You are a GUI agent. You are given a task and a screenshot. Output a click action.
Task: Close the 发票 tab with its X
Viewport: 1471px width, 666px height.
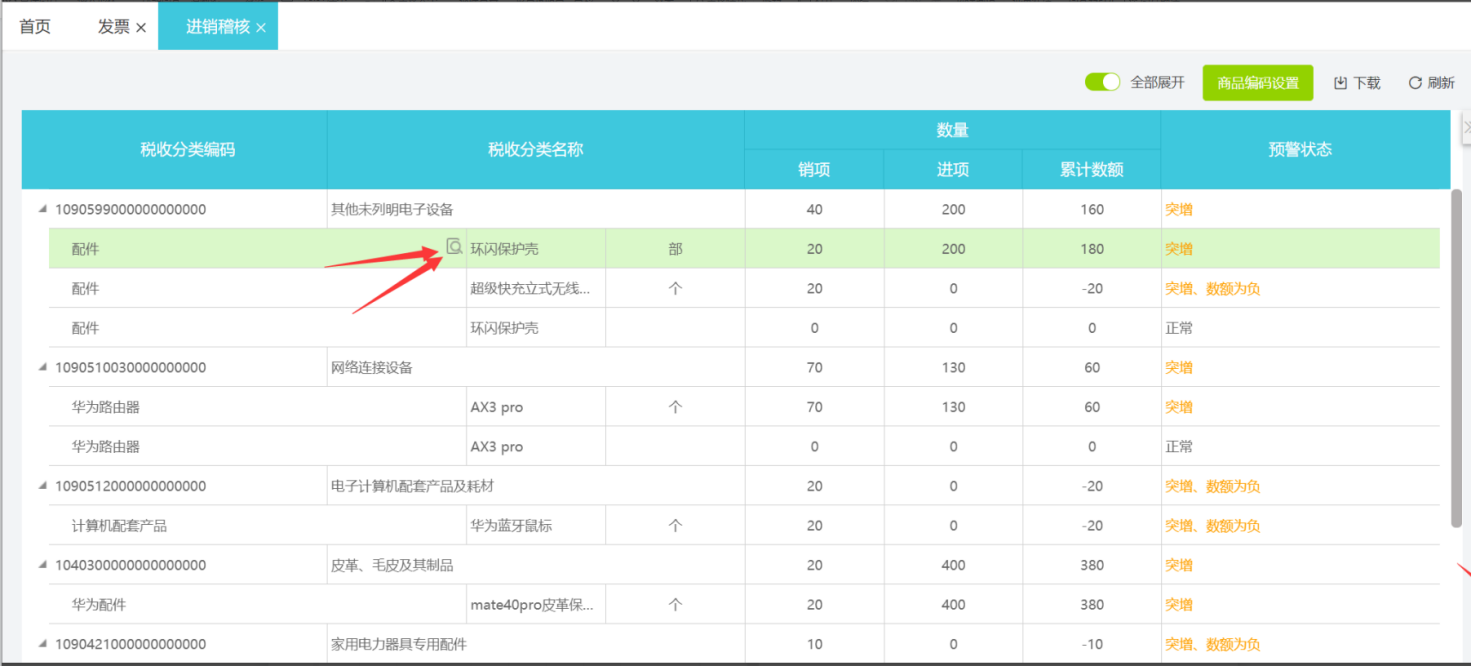[x=141, y=28]
